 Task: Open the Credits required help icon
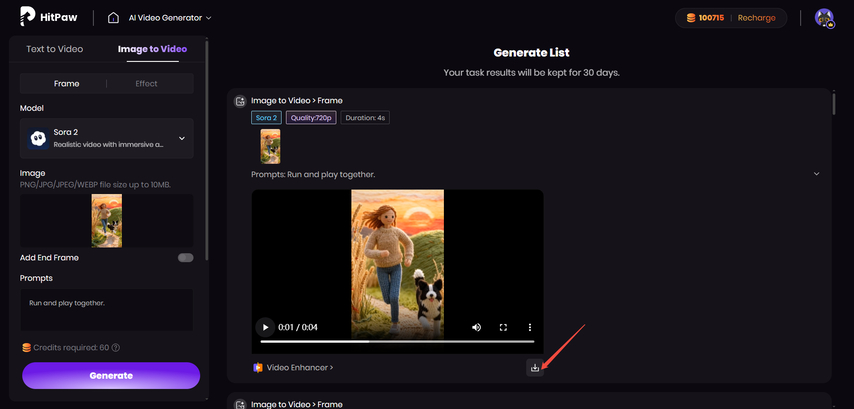click(115, 347)
